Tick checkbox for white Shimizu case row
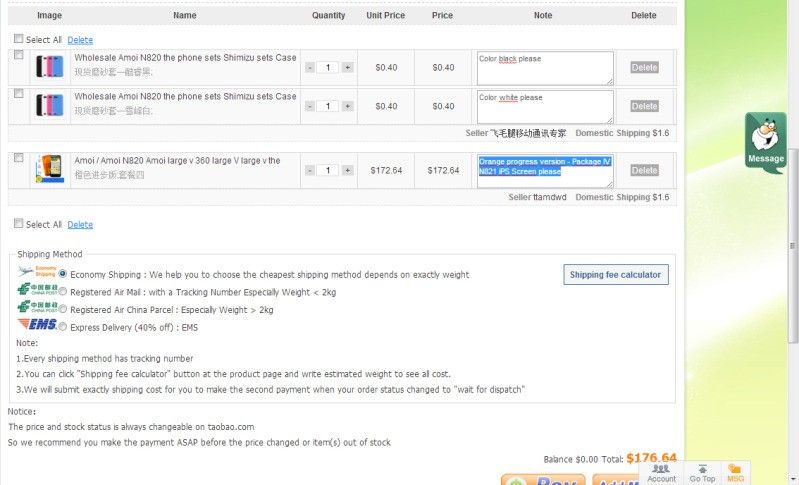 [19, 94]
